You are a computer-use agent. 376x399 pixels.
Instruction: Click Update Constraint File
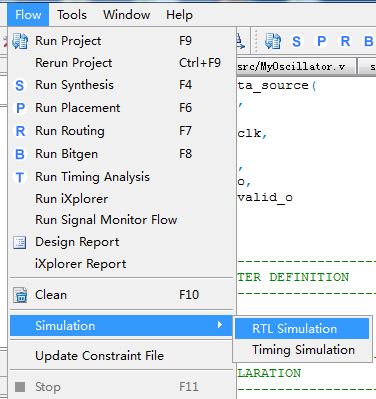[122, 356]
